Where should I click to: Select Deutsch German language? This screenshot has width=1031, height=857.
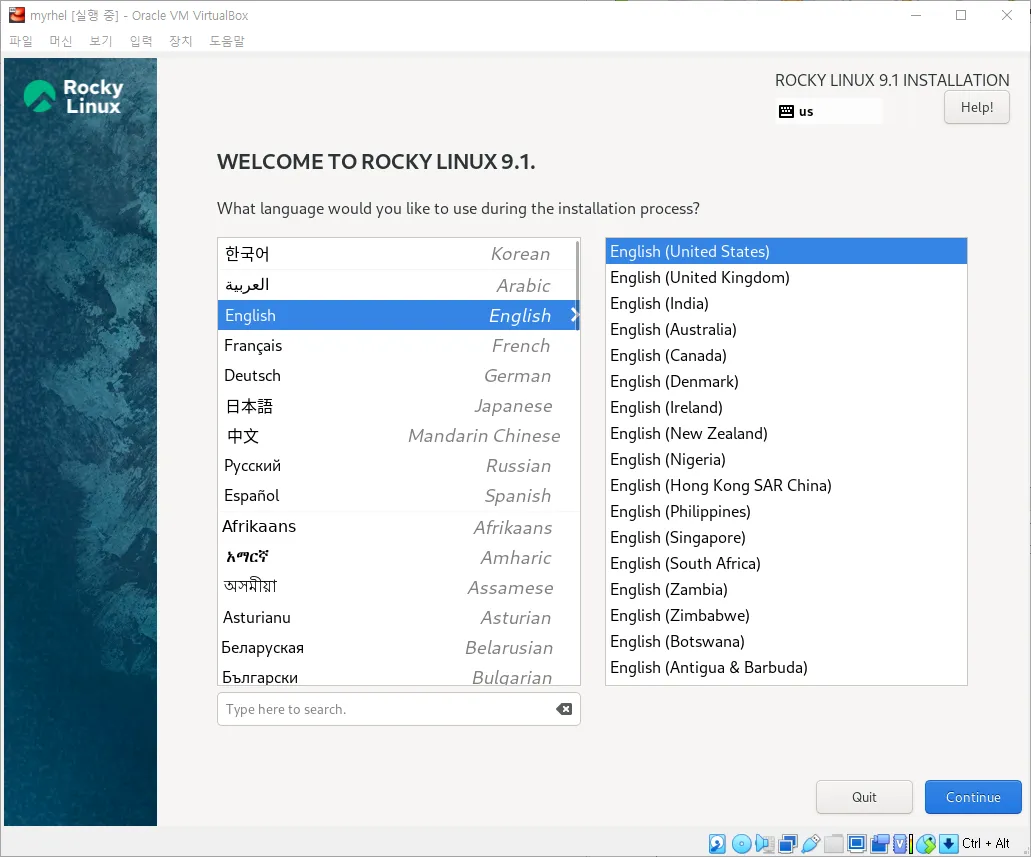[398, 376]
